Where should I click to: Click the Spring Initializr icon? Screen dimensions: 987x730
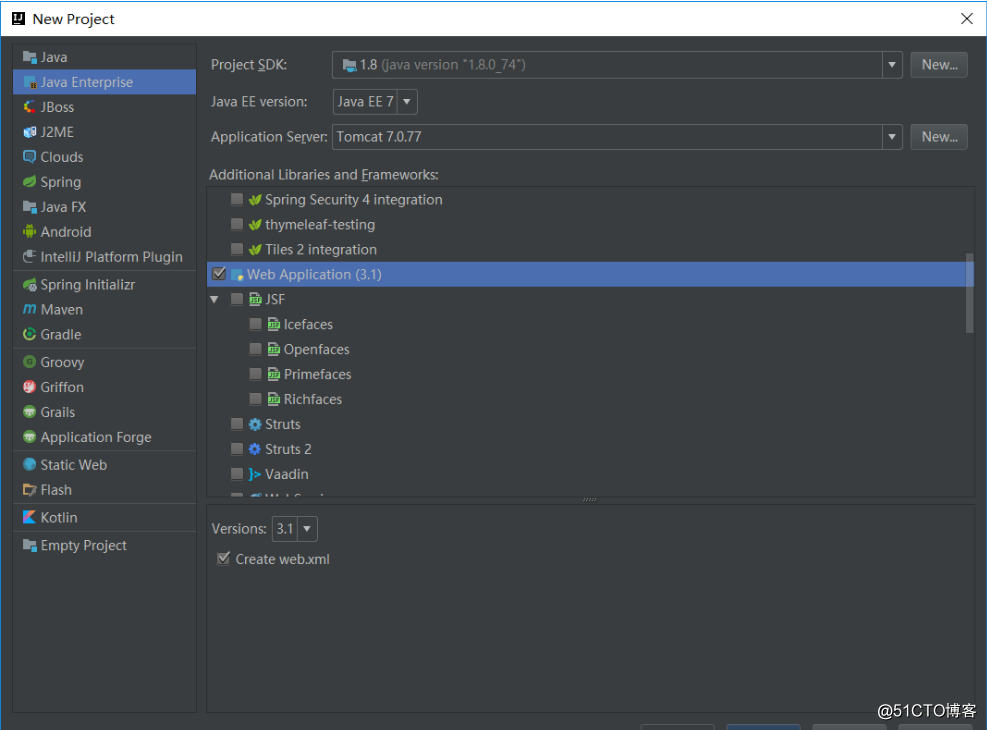[30, 284]
